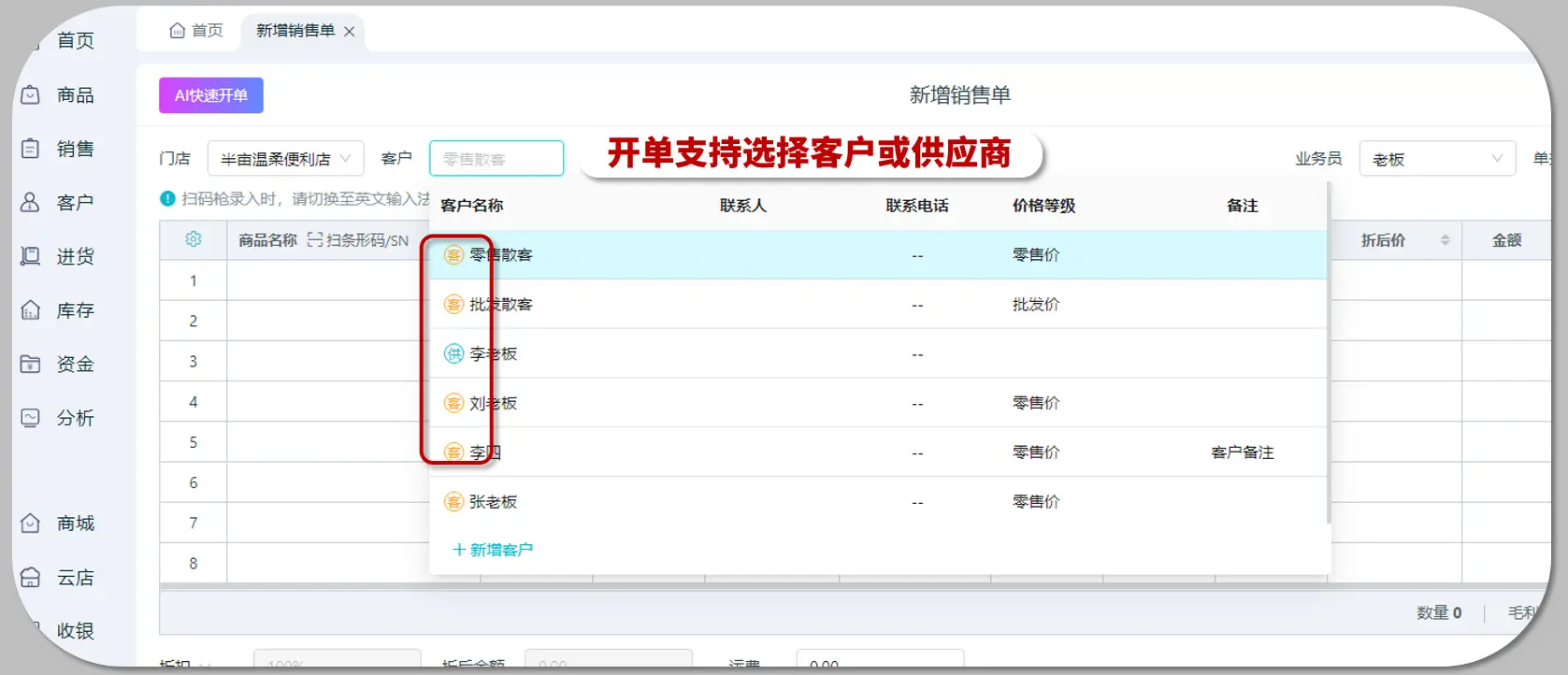Open the 分析 analysis icon

[31, 418]
